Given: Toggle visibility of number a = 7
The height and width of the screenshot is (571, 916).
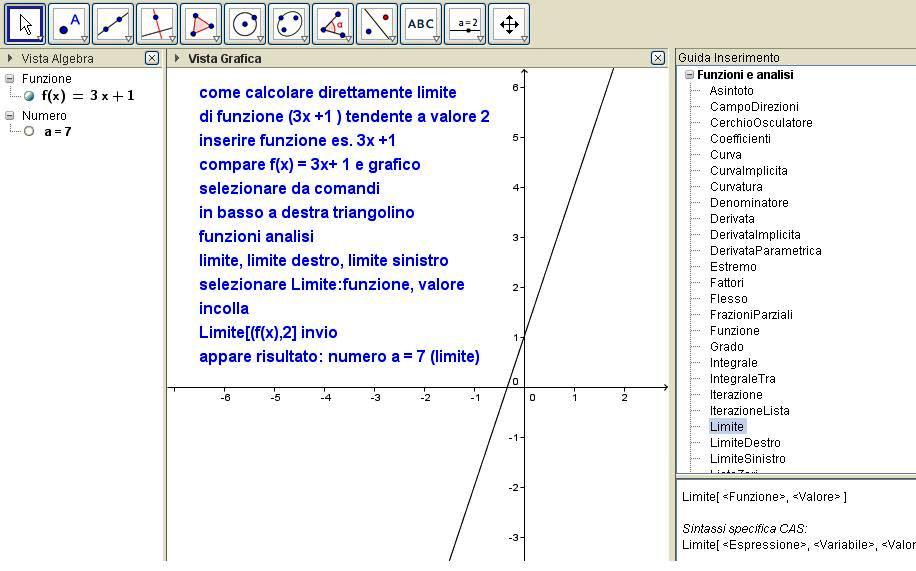Looking at the screenshot, I should 29,131.
